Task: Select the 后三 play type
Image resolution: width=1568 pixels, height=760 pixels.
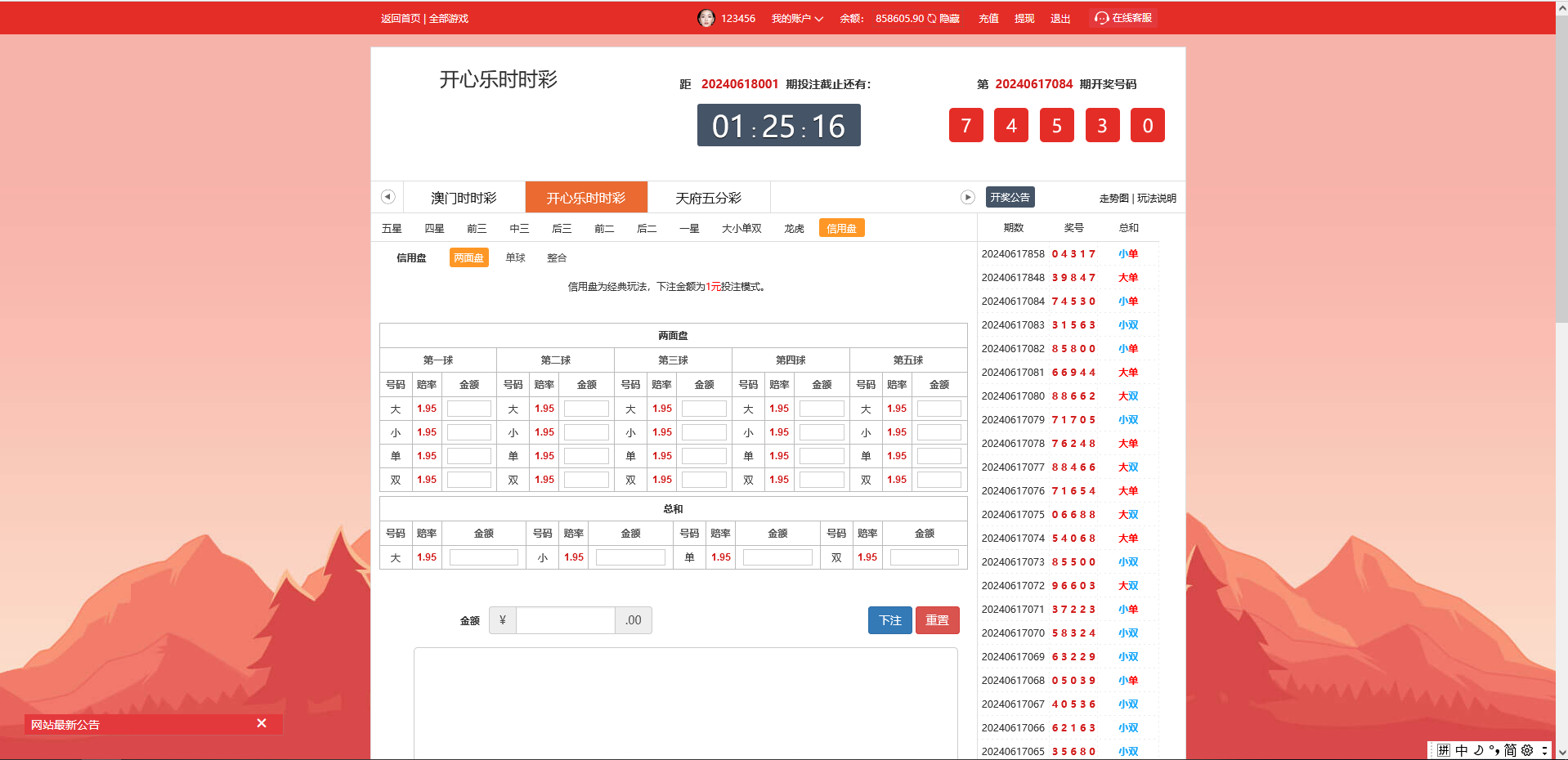Action: coord(562,228)
